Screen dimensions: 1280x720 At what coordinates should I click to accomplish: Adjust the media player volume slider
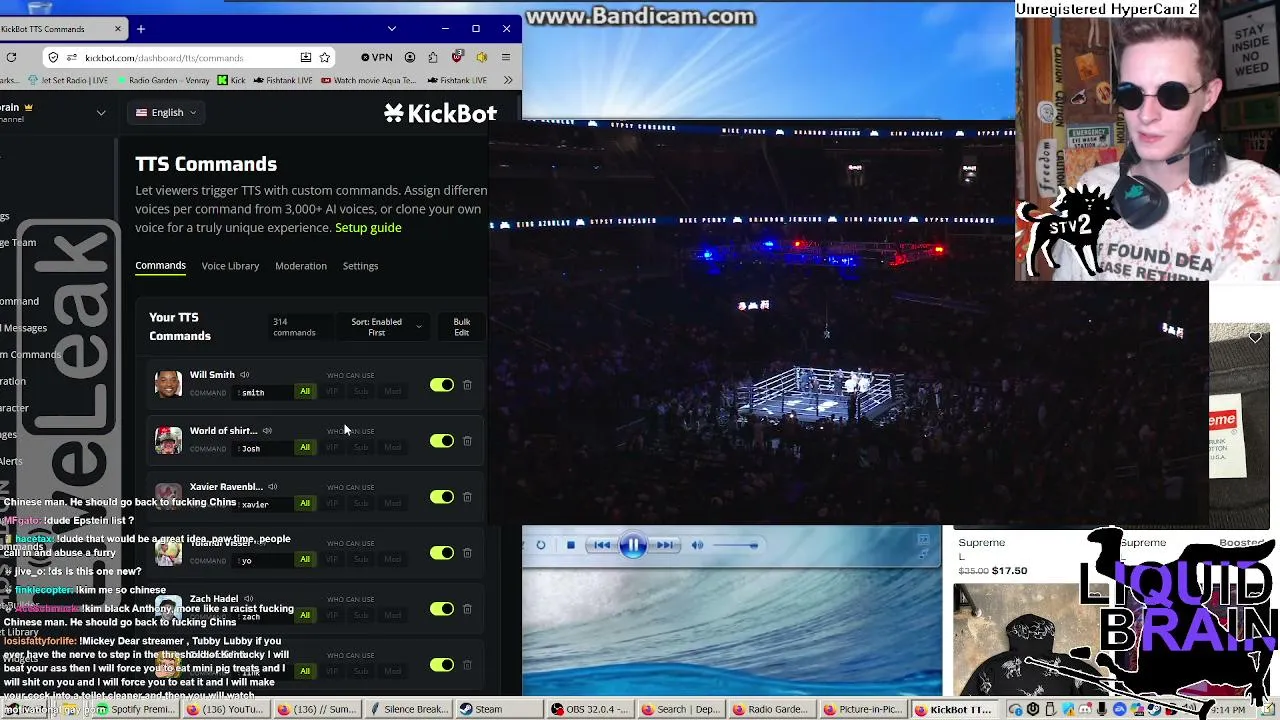click(x=736, y=545)
